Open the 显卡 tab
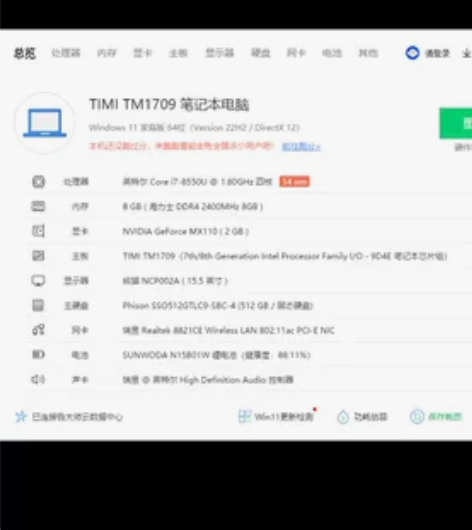 [143, 53]
